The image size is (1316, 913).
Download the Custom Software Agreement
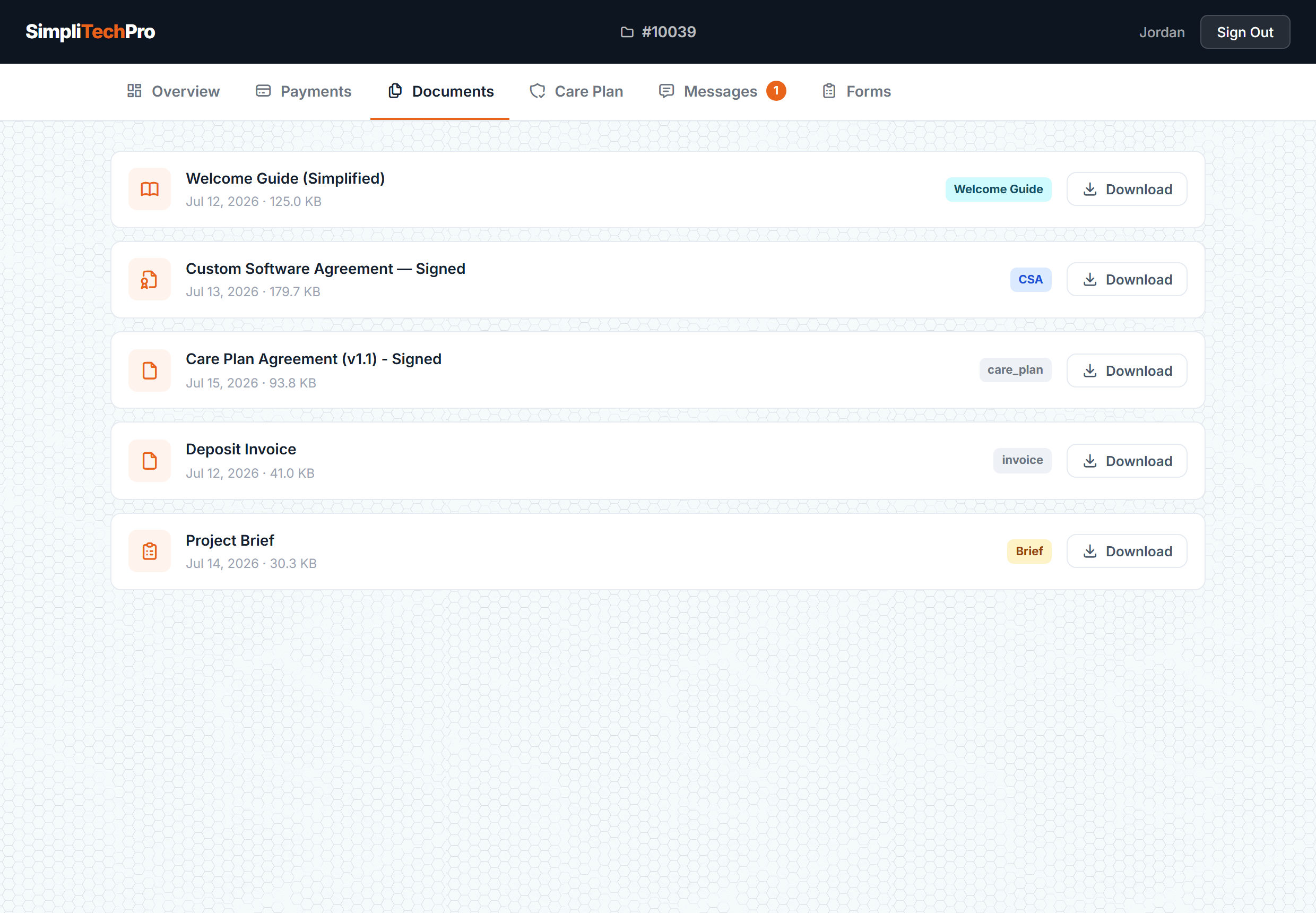click(1127, 280)
